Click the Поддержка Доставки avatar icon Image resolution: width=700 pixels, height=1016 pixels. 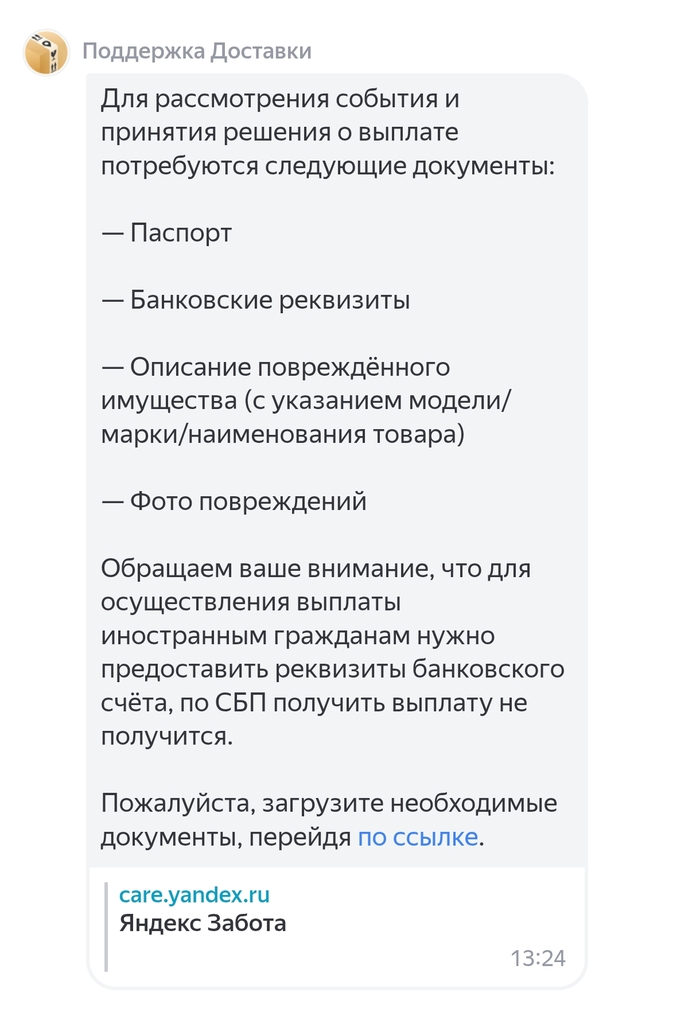click(x=46, y=52)
